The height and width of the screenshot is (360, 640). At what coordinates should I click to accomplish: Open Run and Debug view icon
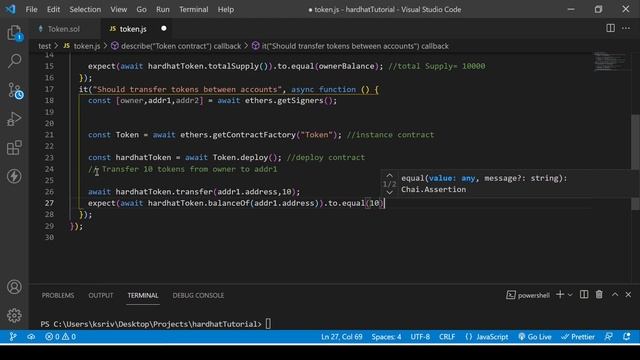pyautogui.click(x=14, y=119)
